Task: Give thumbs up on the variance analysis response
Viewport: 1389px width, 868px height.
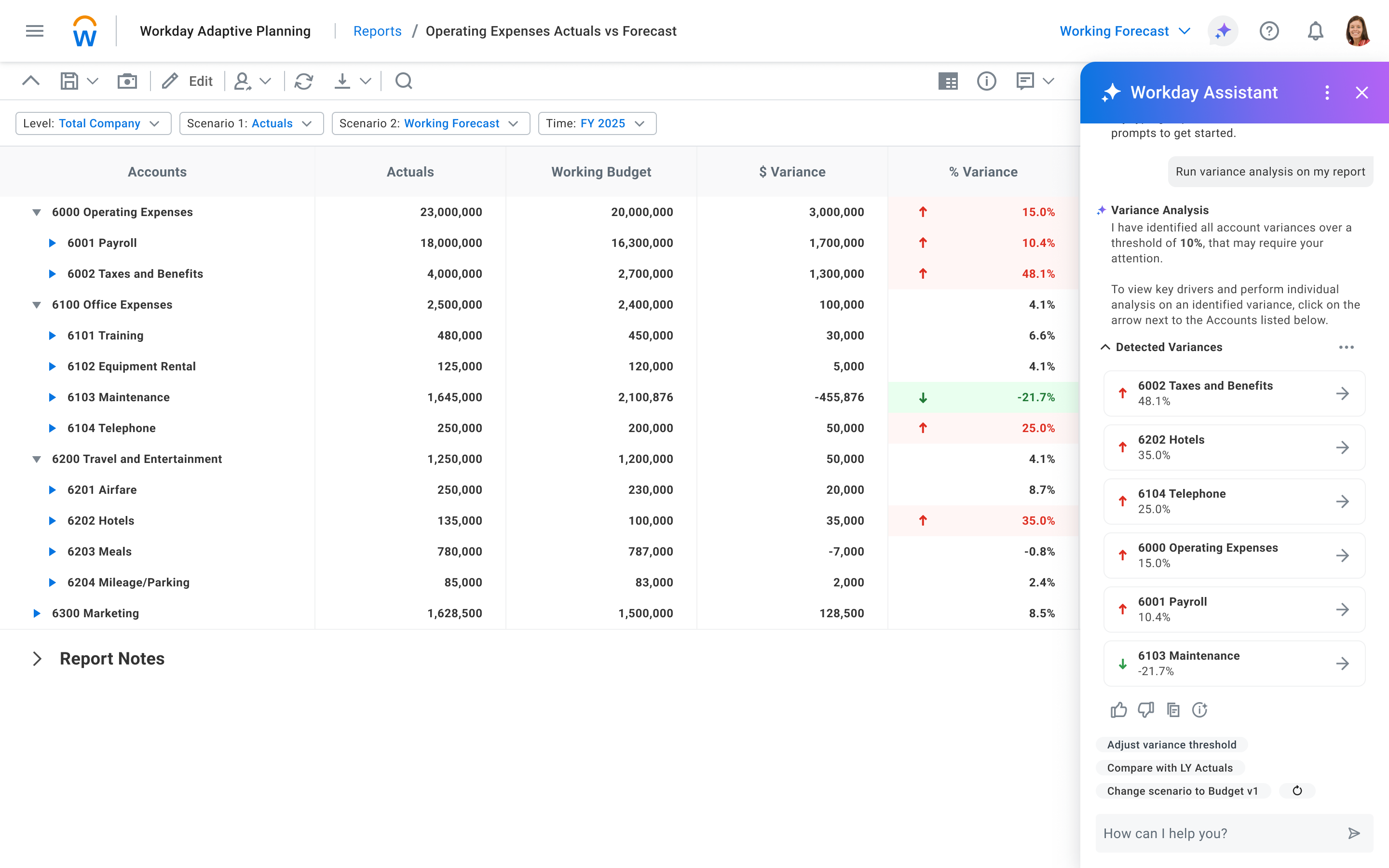Action: (1118, 710)
